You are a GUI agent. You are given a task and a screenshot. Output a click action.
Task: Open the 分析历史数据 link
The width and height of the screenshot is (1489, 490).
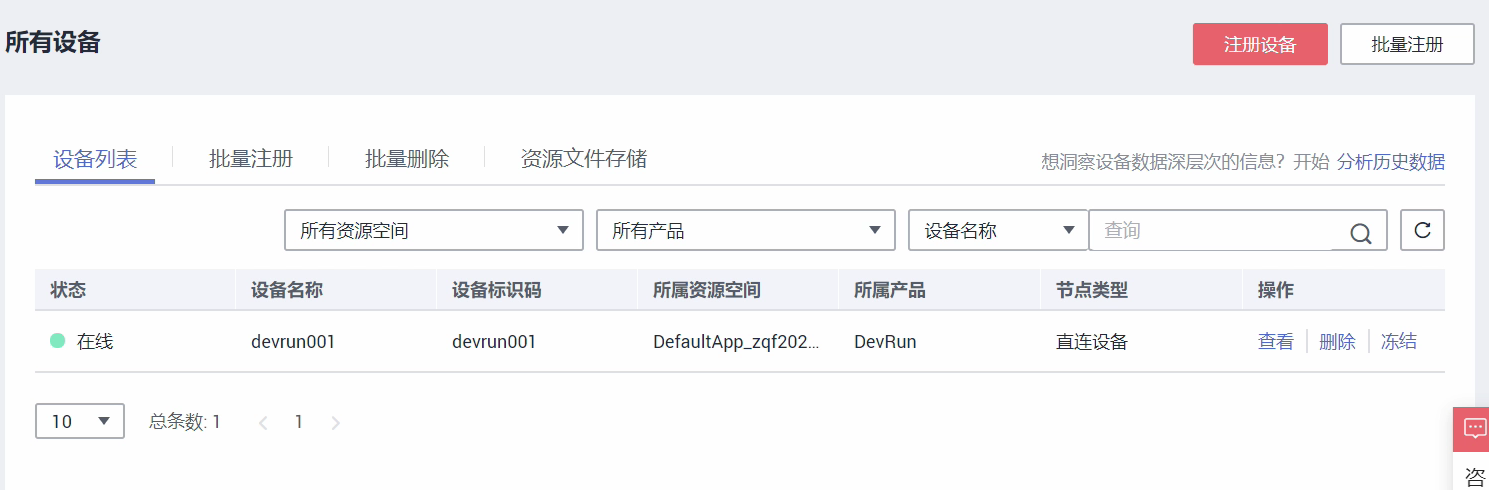click(x=1390, y=162)
